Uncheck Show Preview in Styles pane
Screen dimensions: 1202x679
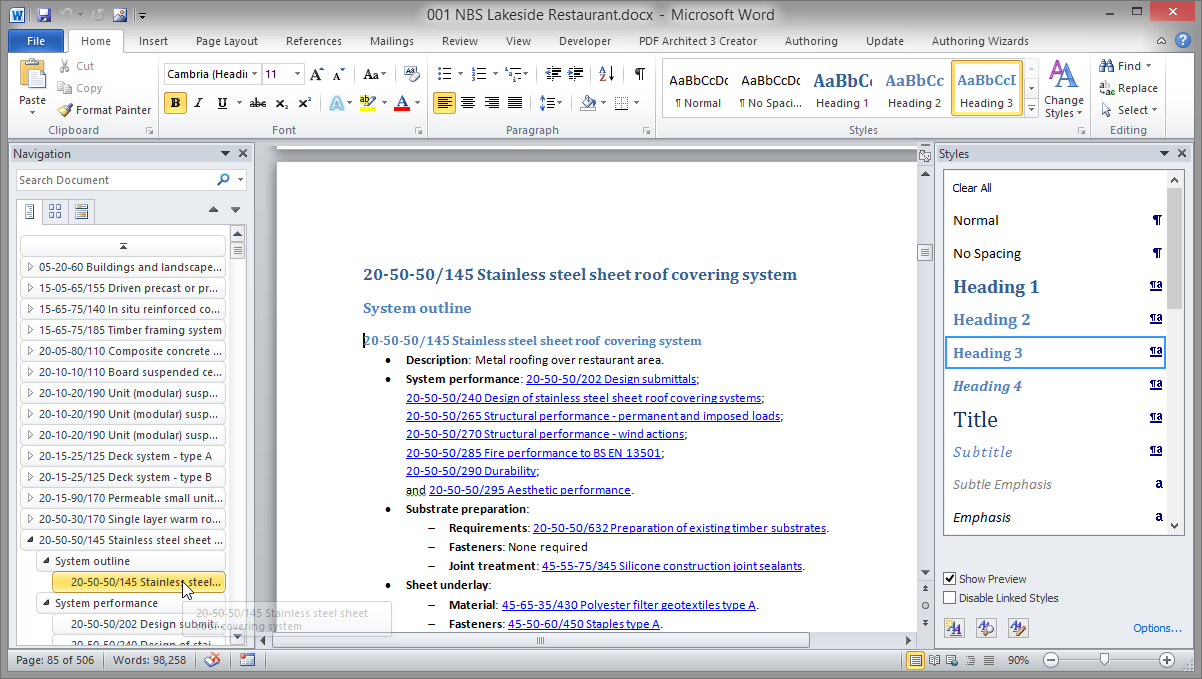point(949,578)
